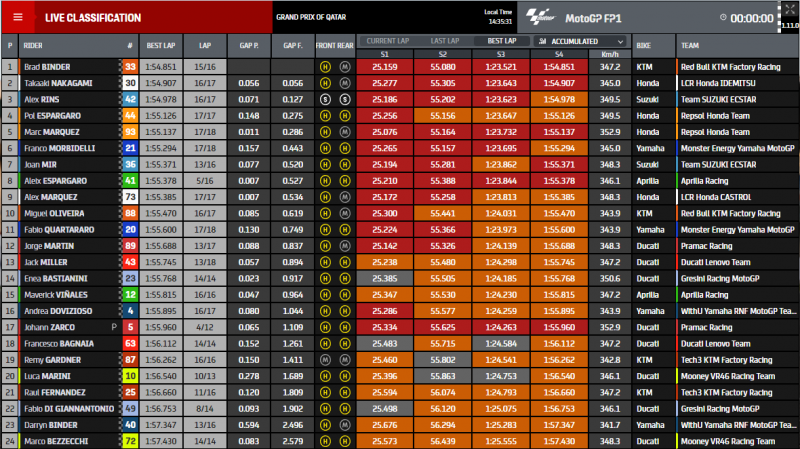Click the Gap F. column header

[293, 45]
